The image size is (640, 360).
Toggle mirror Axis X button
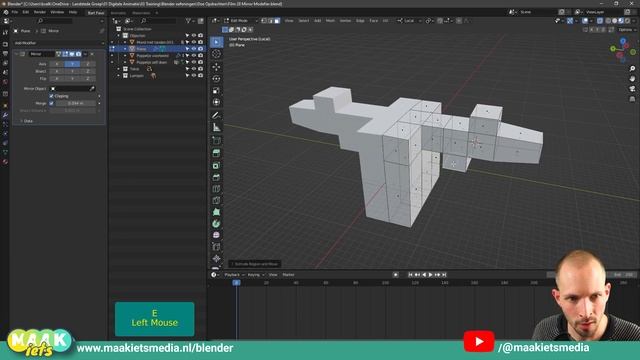[57, 64]
